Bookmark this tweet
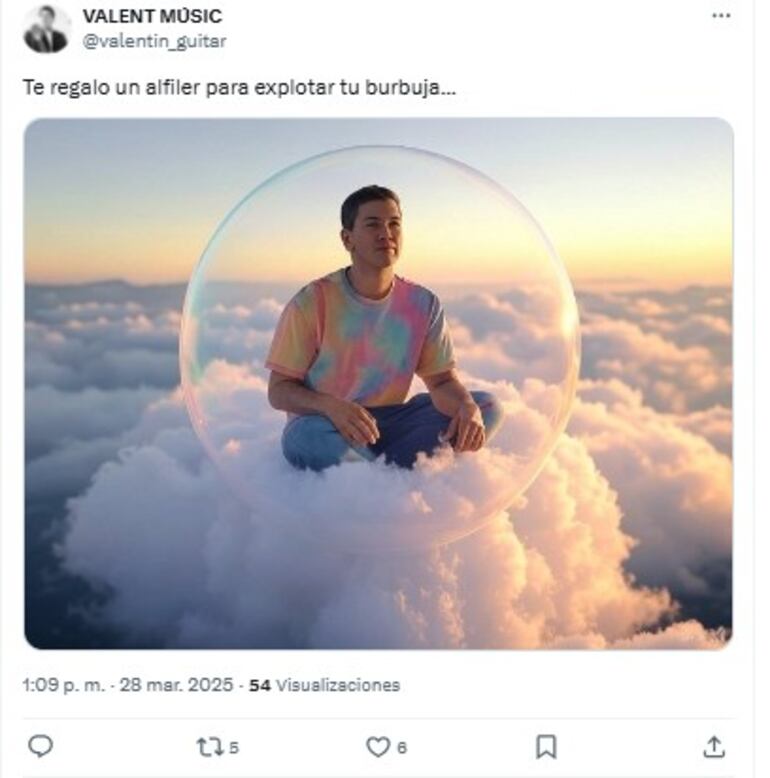The height and width of the screenshot is (778, 770). (x=546, y=746)
